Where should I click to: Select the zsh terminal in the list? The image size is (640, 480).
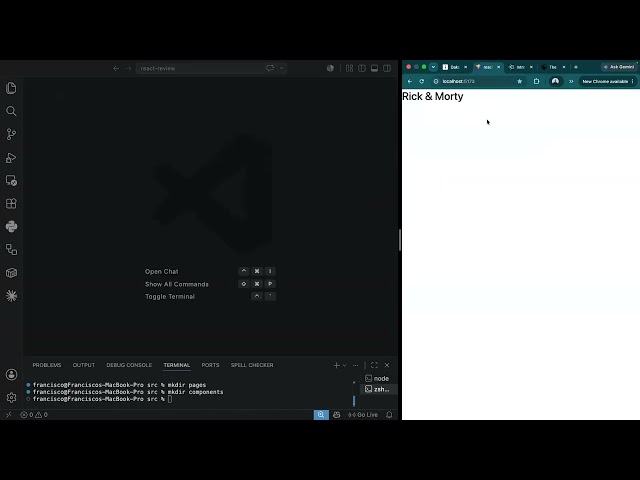378,389
